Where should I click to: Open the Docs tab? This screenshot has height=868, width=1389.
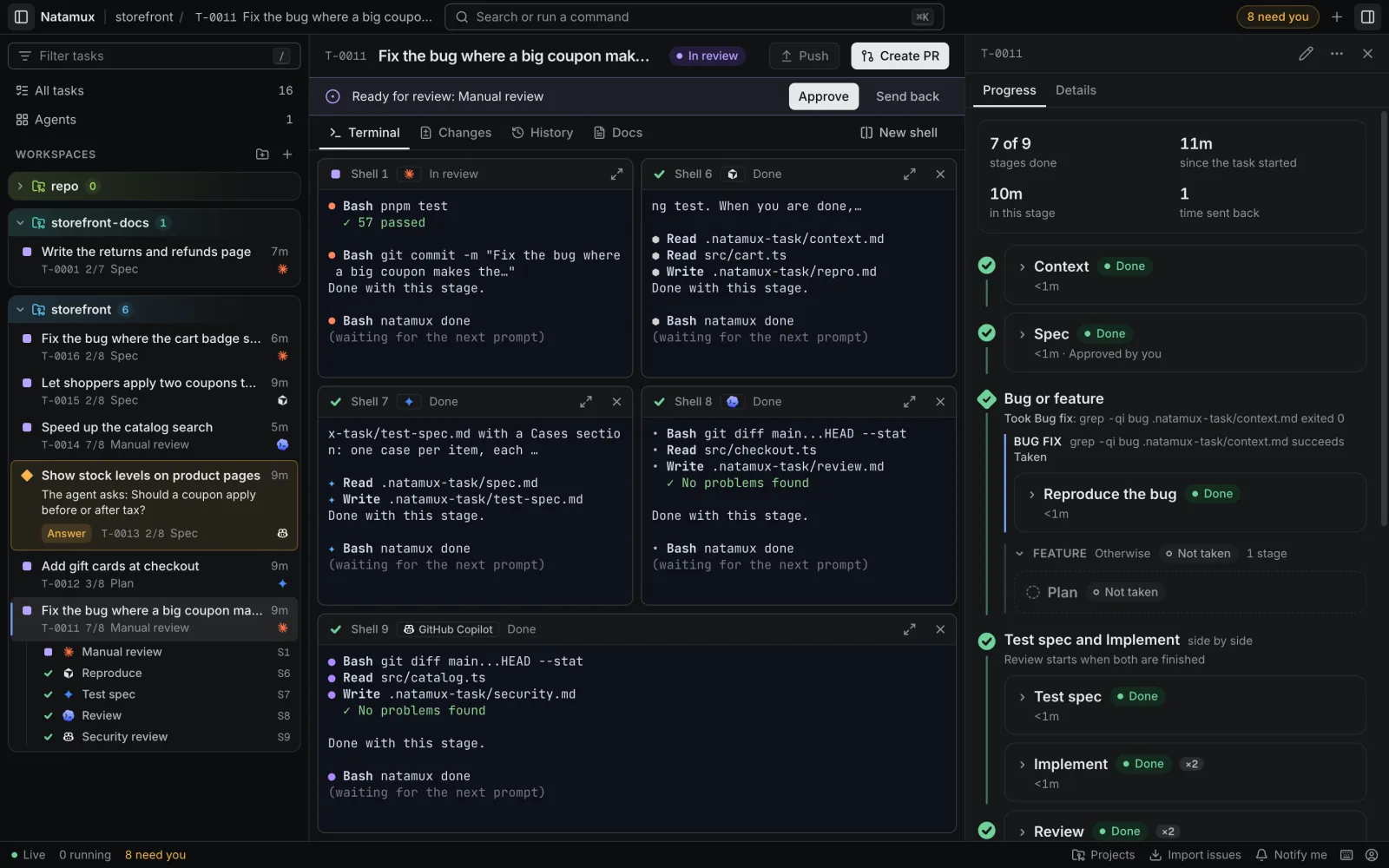pyautogui.click(x=618, y=133)
